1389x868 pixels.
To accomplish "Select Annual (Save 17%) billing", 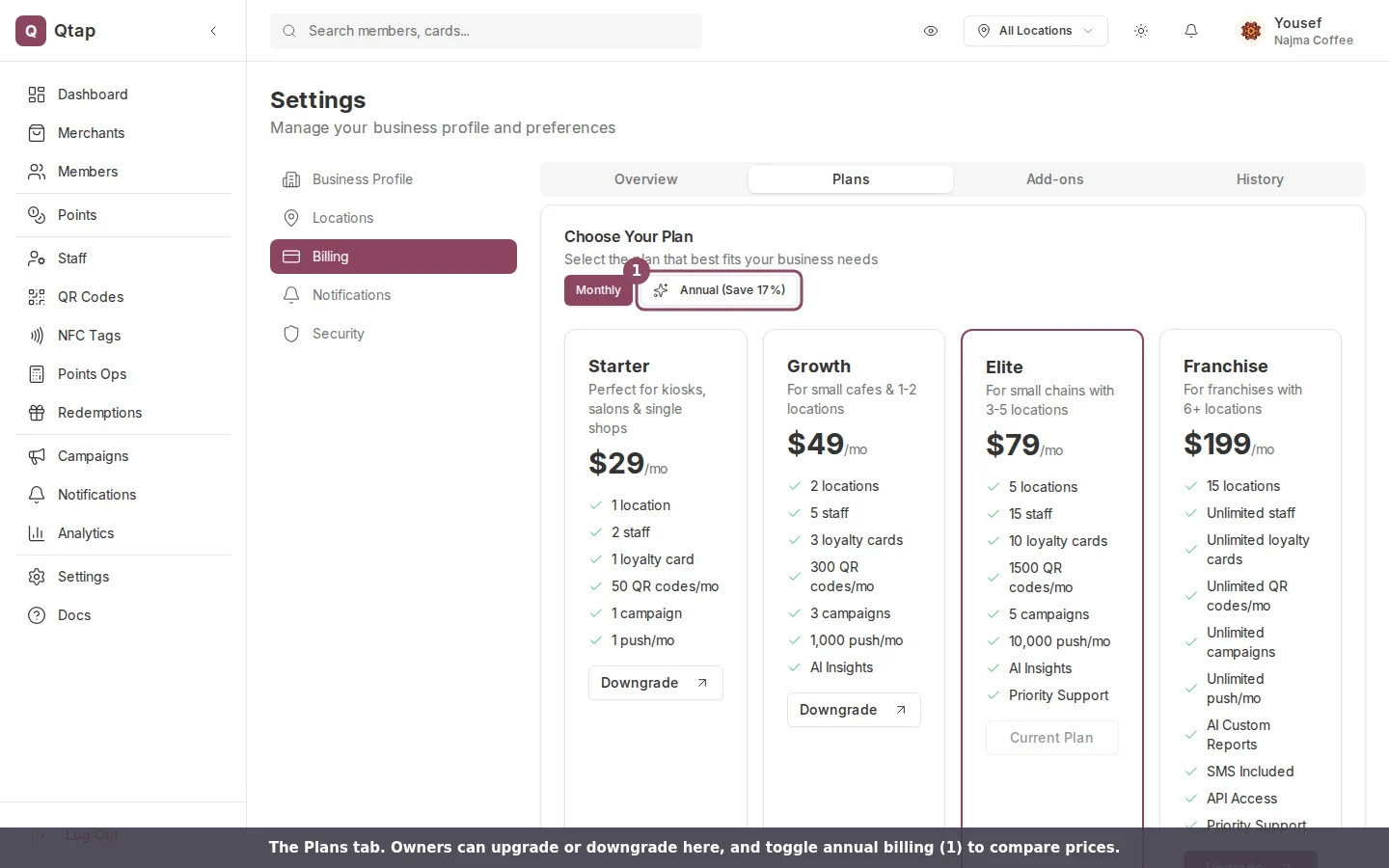I will 720,290.
